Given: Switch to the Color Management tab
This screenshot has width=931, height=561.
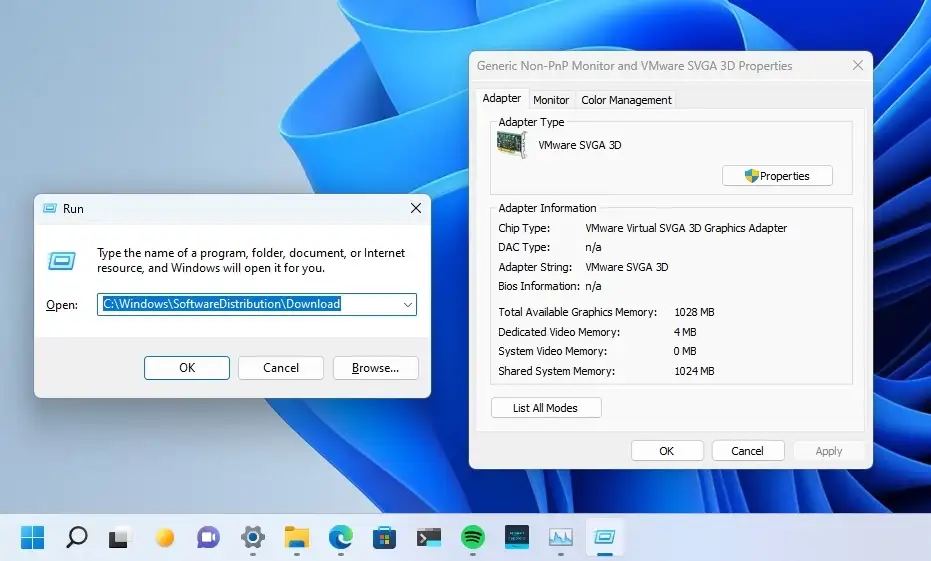Looking at the screenshot, I should [626, 100].
